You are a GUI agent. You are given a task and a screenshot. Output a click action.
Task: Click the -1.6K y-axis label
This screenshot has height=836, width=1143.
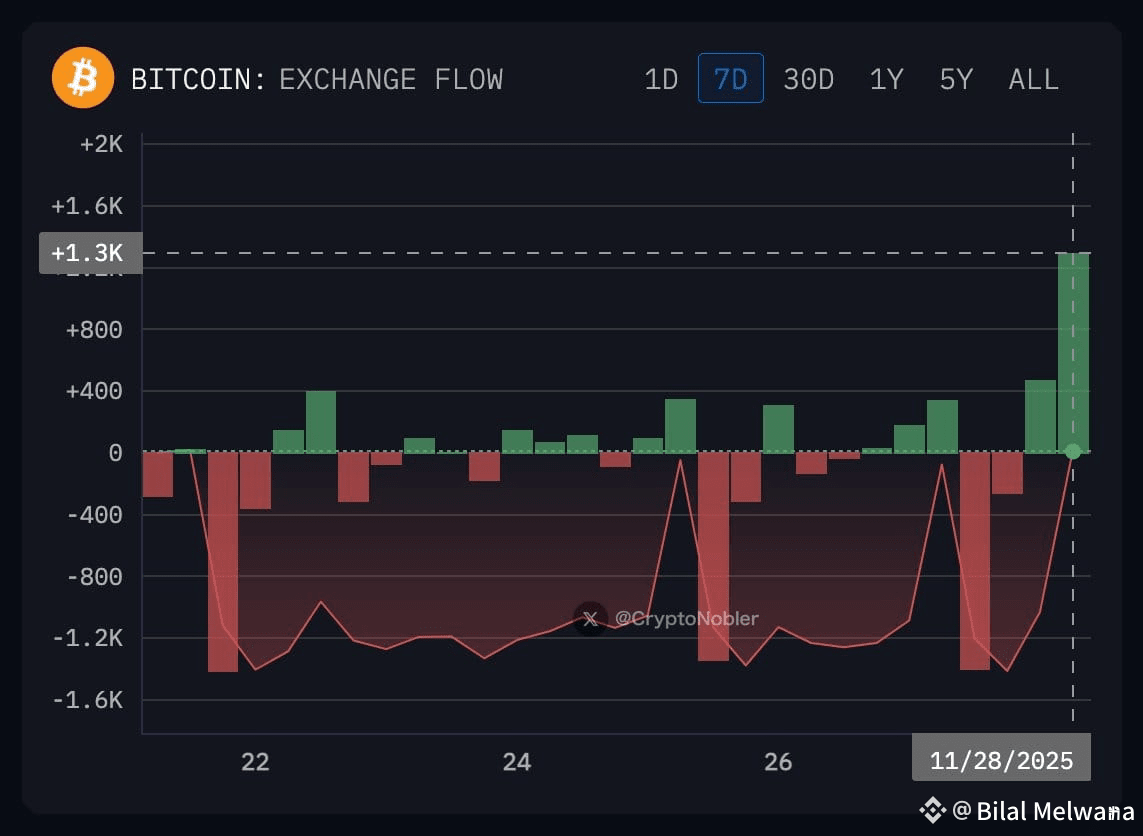(87, 700)
